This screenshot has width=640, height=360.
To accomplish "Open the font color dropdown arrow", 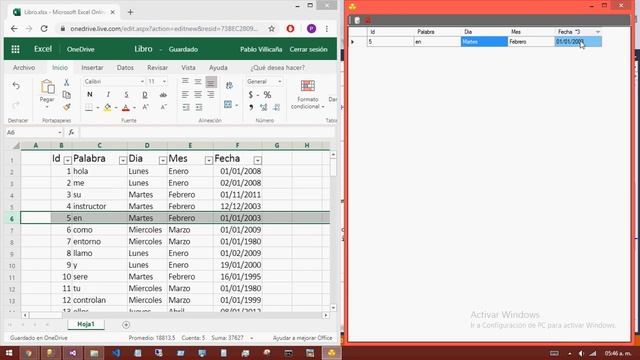I will pos(134,108).
